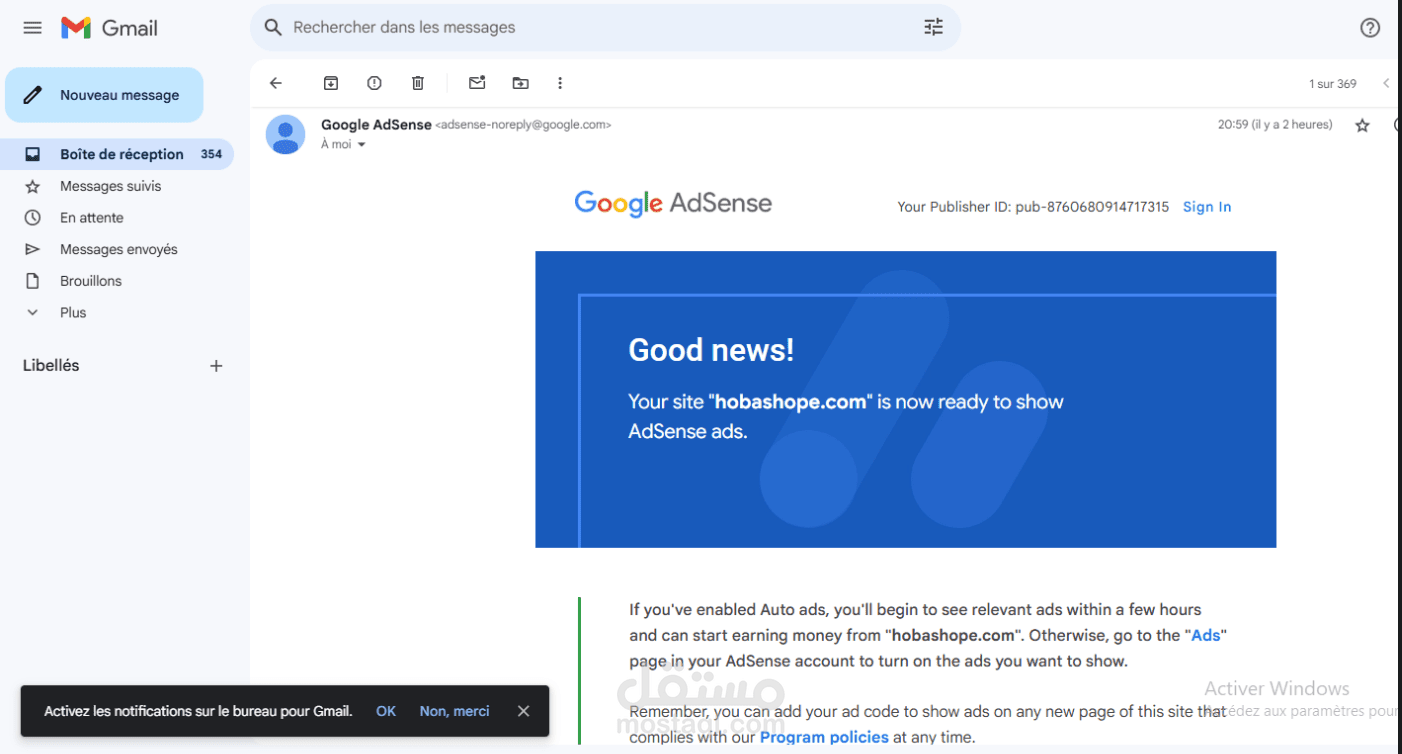The height and width of the screenshot is (754, 1402).
Task: Open Boîte de réception folder
Action: [117, 154]
